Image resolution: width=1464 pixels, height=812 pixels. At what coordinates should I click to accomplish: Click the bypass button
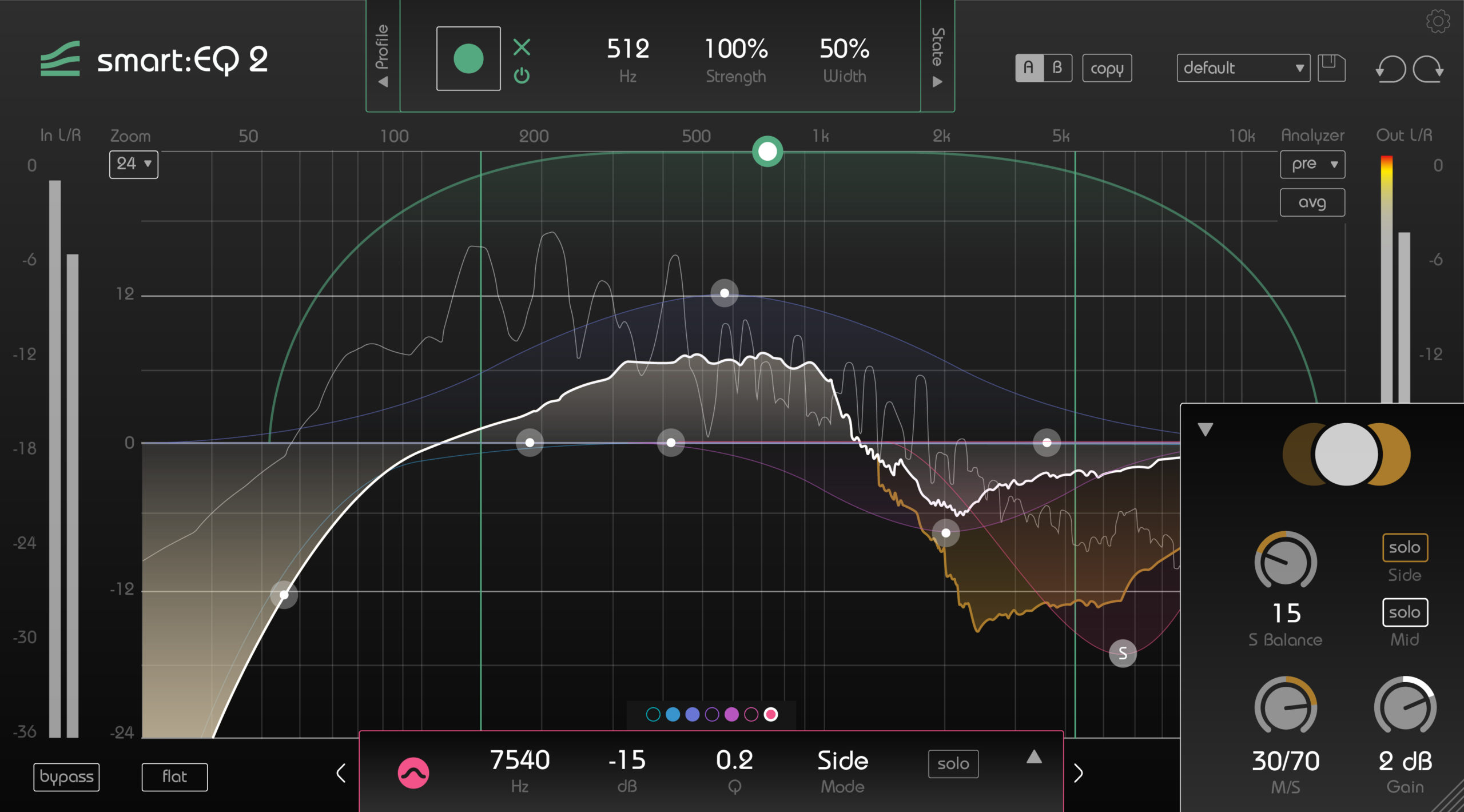pyautogui.click(x=66, y=777)
